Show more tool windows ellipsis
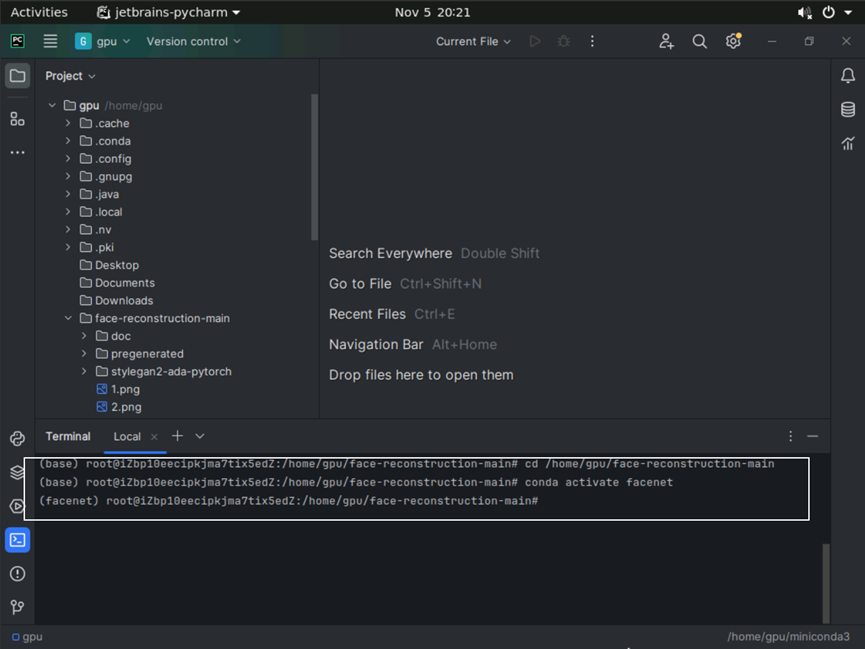The height and width of the screenshot is (649, 865). (18, 152)
